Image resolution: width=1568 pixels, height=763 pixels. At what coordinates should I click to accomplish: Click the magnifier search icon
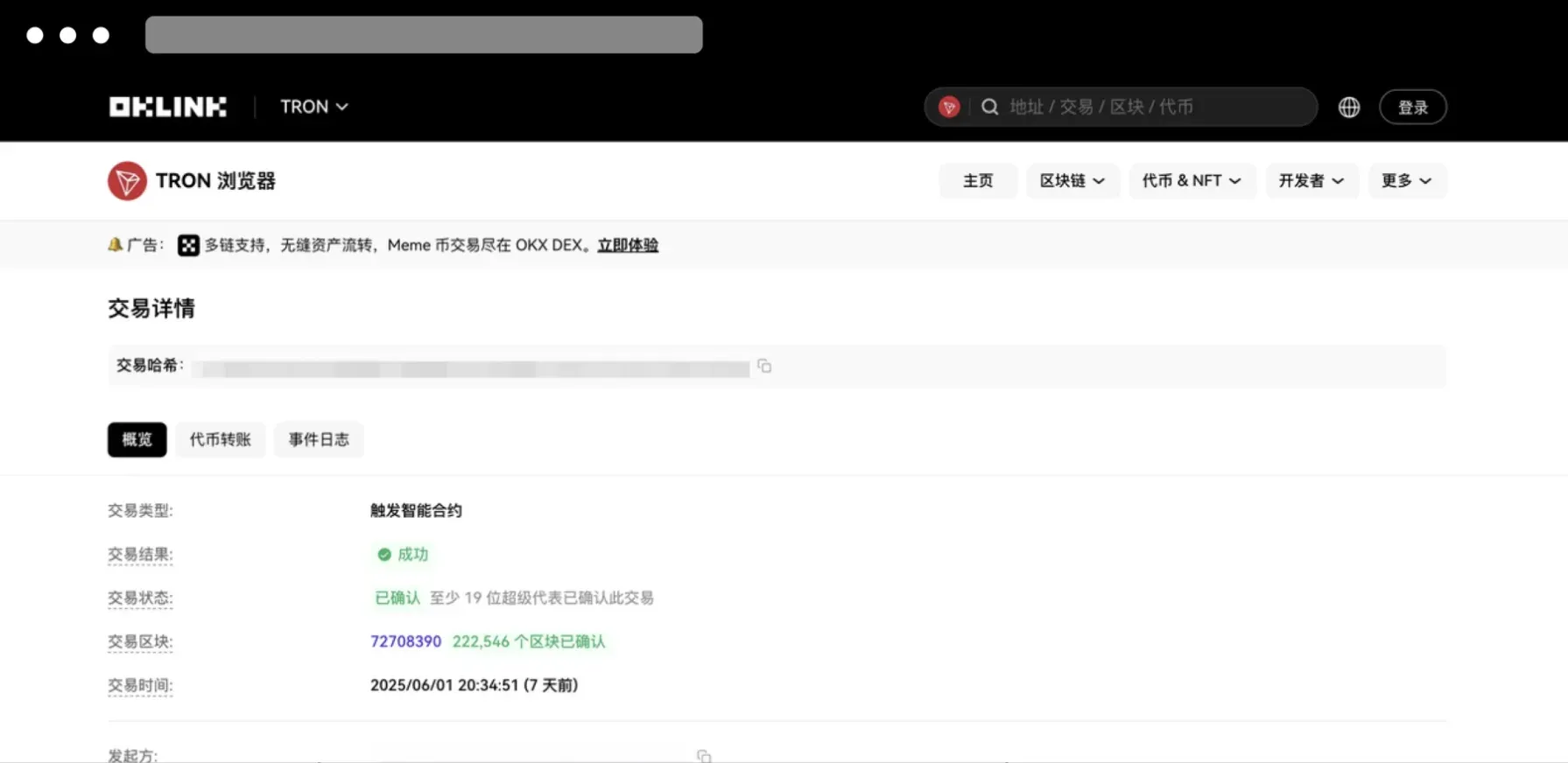pyautogui.click(x=990, y=107)
